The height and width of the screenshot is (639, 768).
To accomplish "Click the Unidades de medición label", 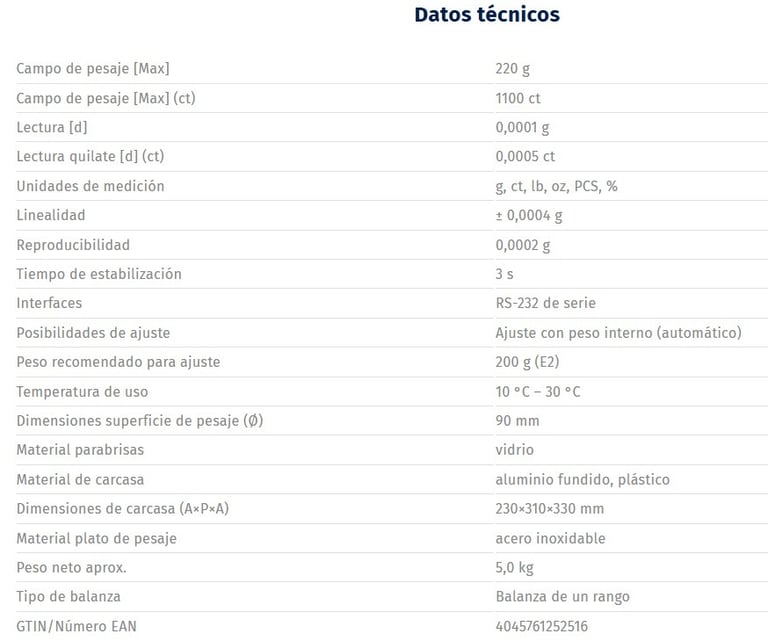I will point(90,186).
